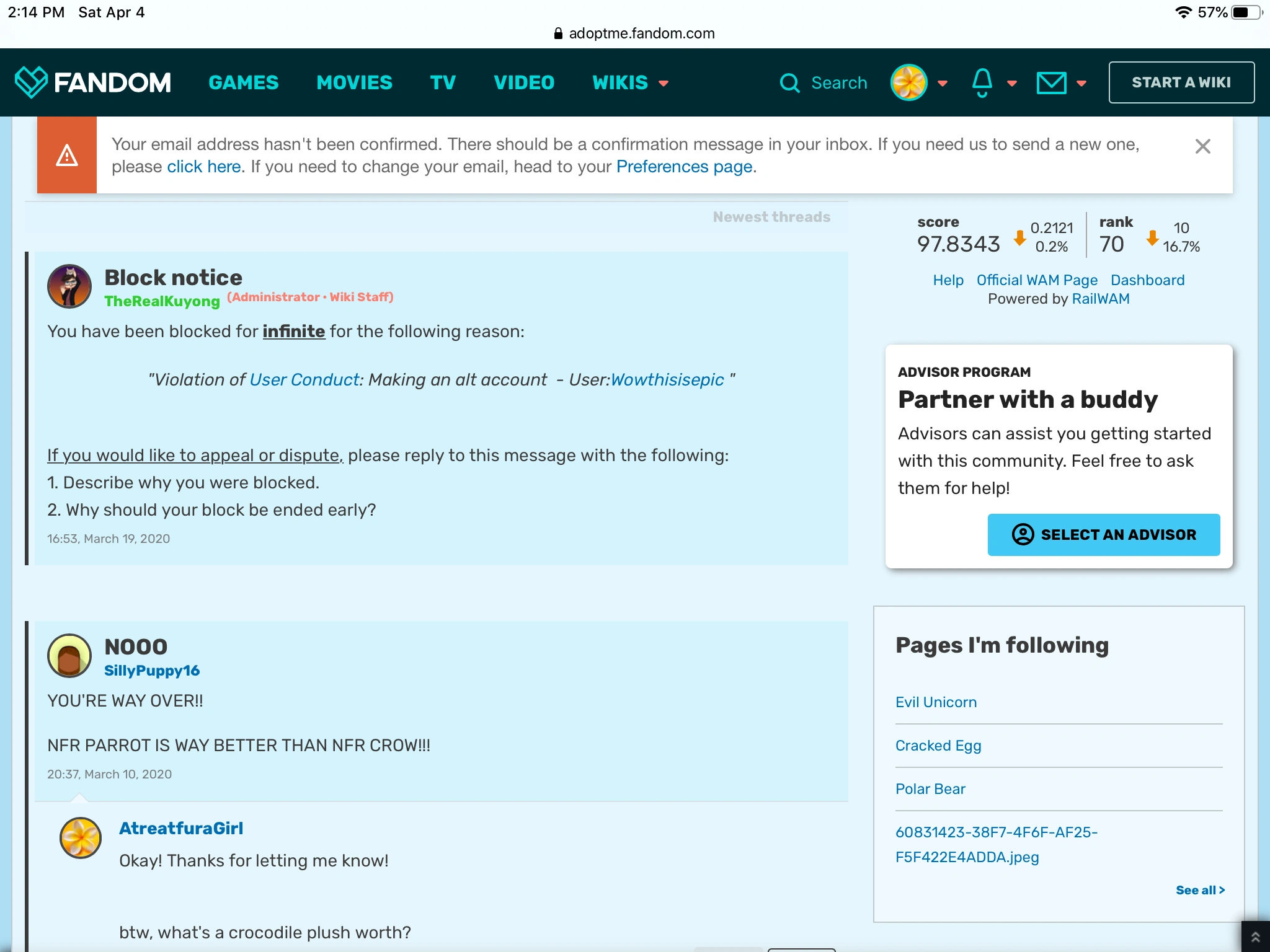The image size is (1270, 952).
Task: Open the search magnifier icon
Action: [x=789, y=82]
